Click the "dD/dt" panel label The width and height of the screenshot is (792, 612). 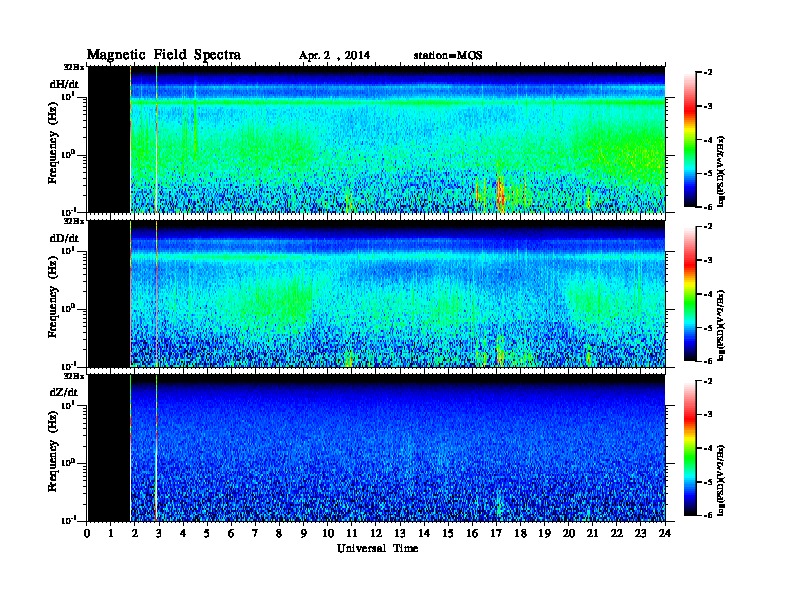pos(64,238)
